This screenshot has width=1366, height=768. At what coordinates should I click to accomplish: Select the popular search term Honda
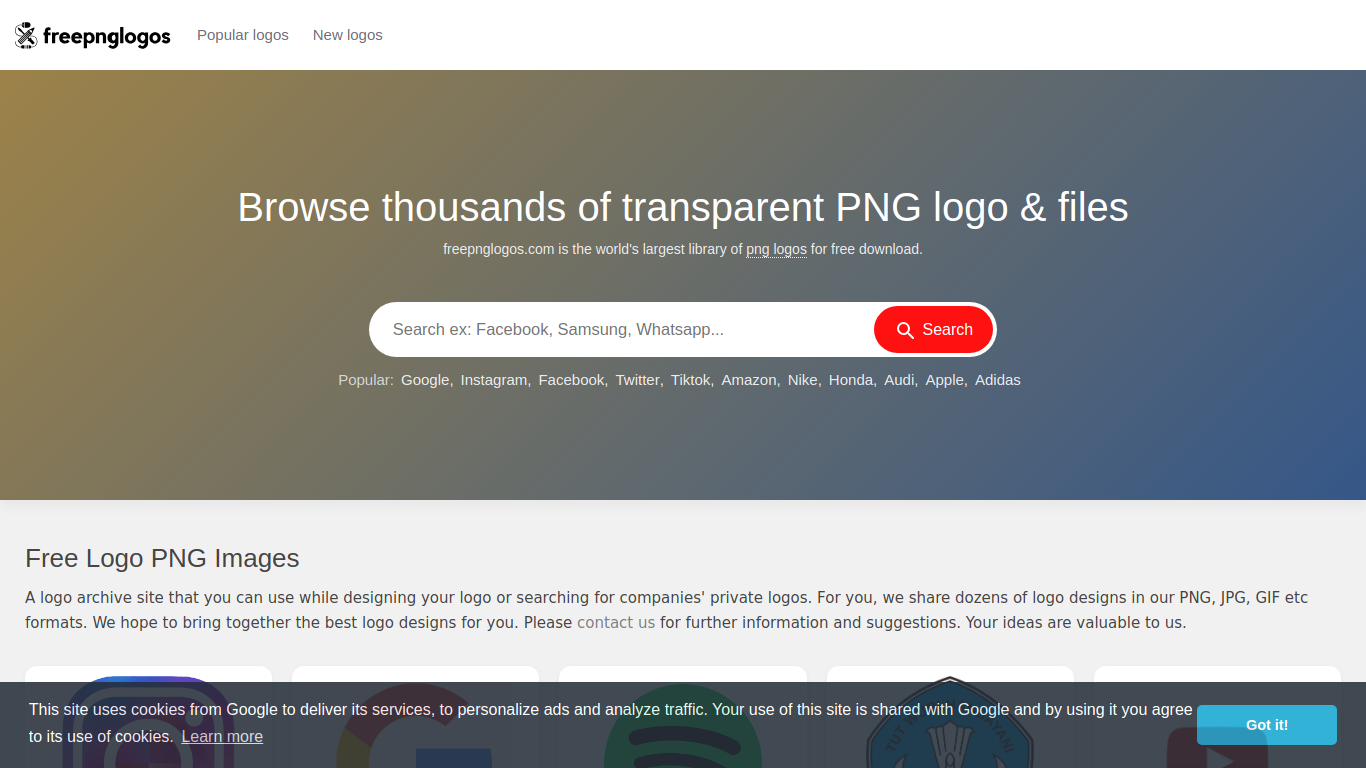[851, 380]
